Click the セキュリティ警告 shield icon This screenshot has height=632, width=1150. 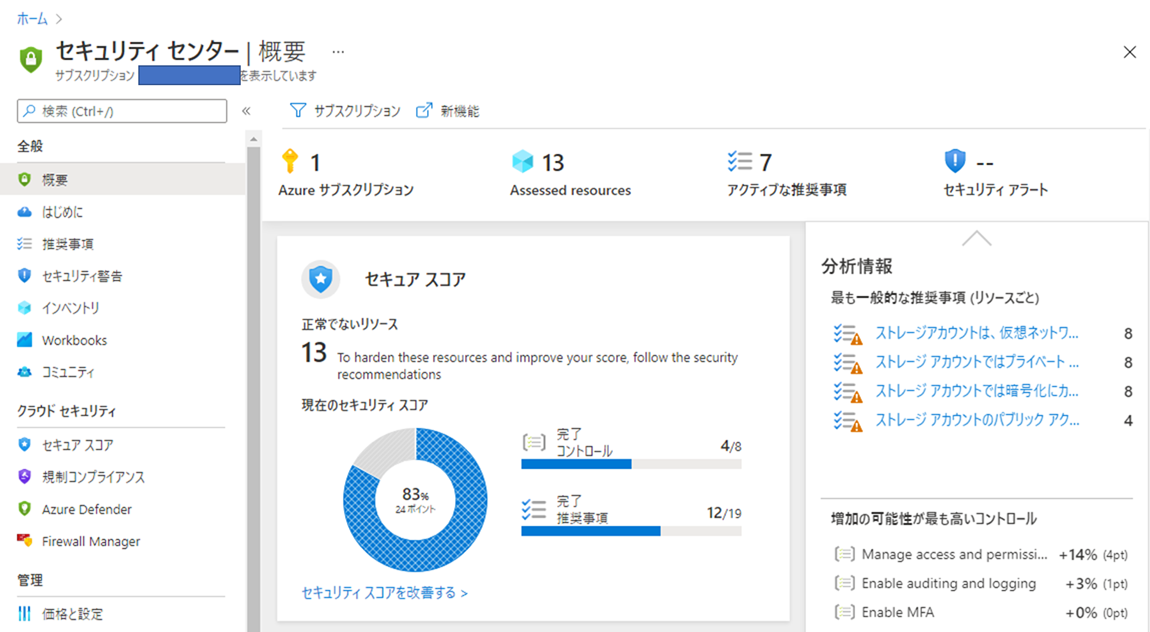(25, 276)
